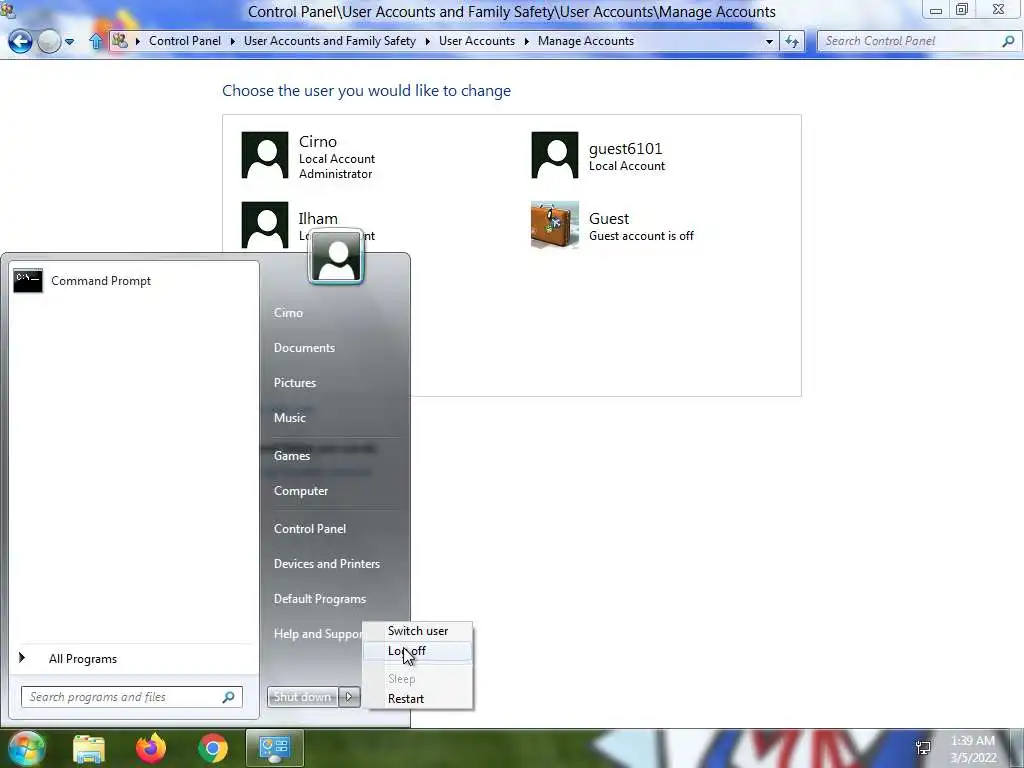1024x768 pixels.
Task: Click the guest6101 account name
Action: coord(625,149)
